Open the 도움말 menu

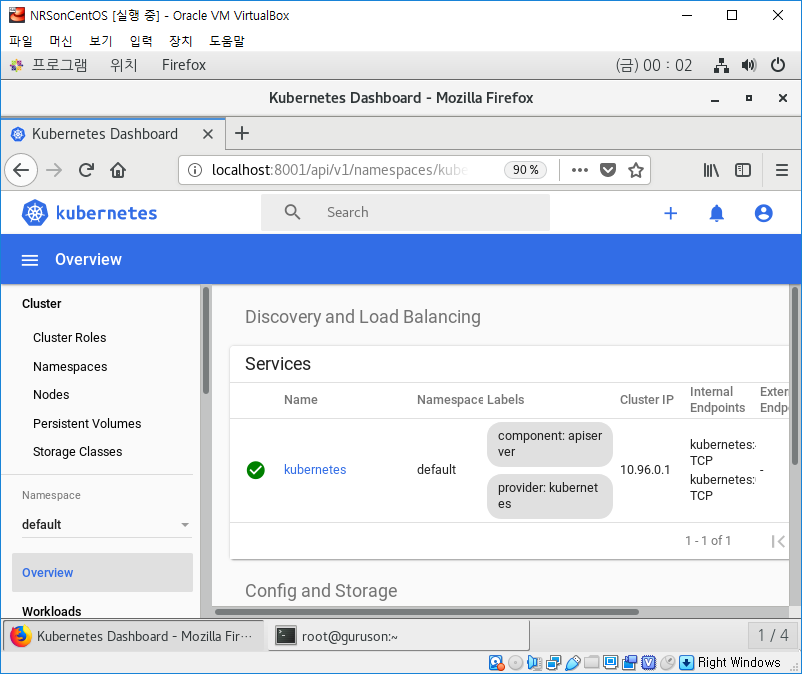(x=227, y=41)
